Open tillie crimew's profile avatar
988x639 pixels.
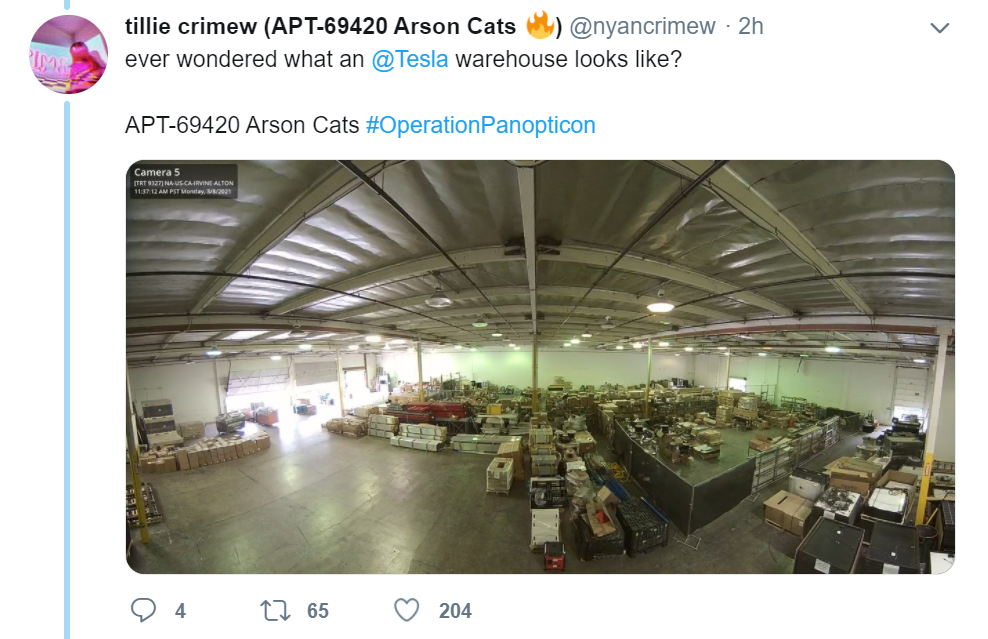pos(69,54)
